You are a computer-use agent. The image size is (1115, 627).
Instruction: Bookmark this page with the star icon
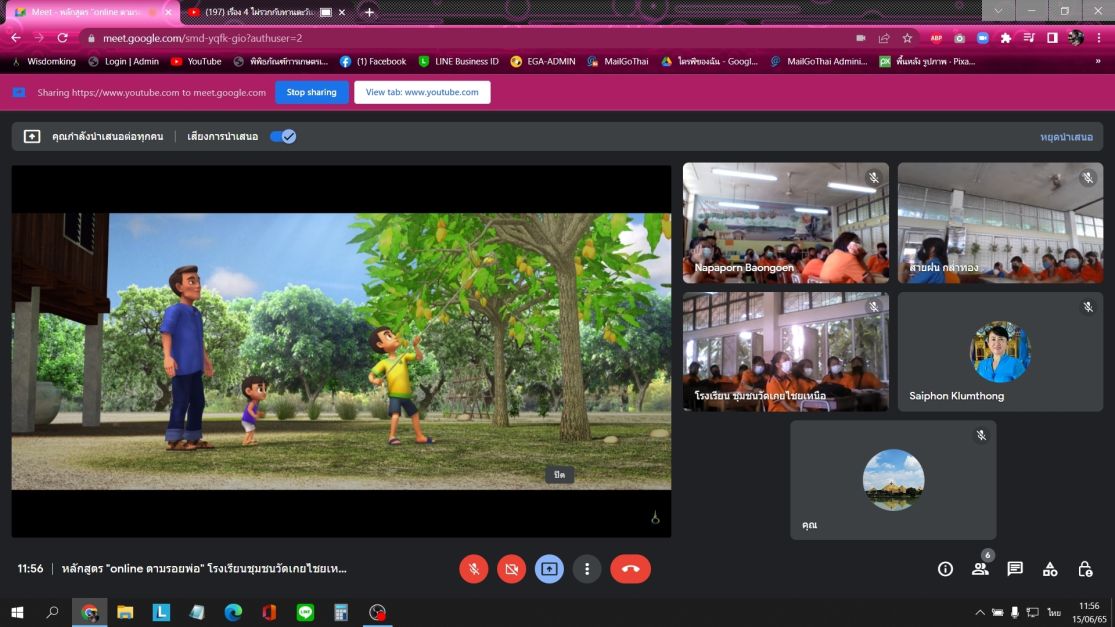tap(907, 38)
